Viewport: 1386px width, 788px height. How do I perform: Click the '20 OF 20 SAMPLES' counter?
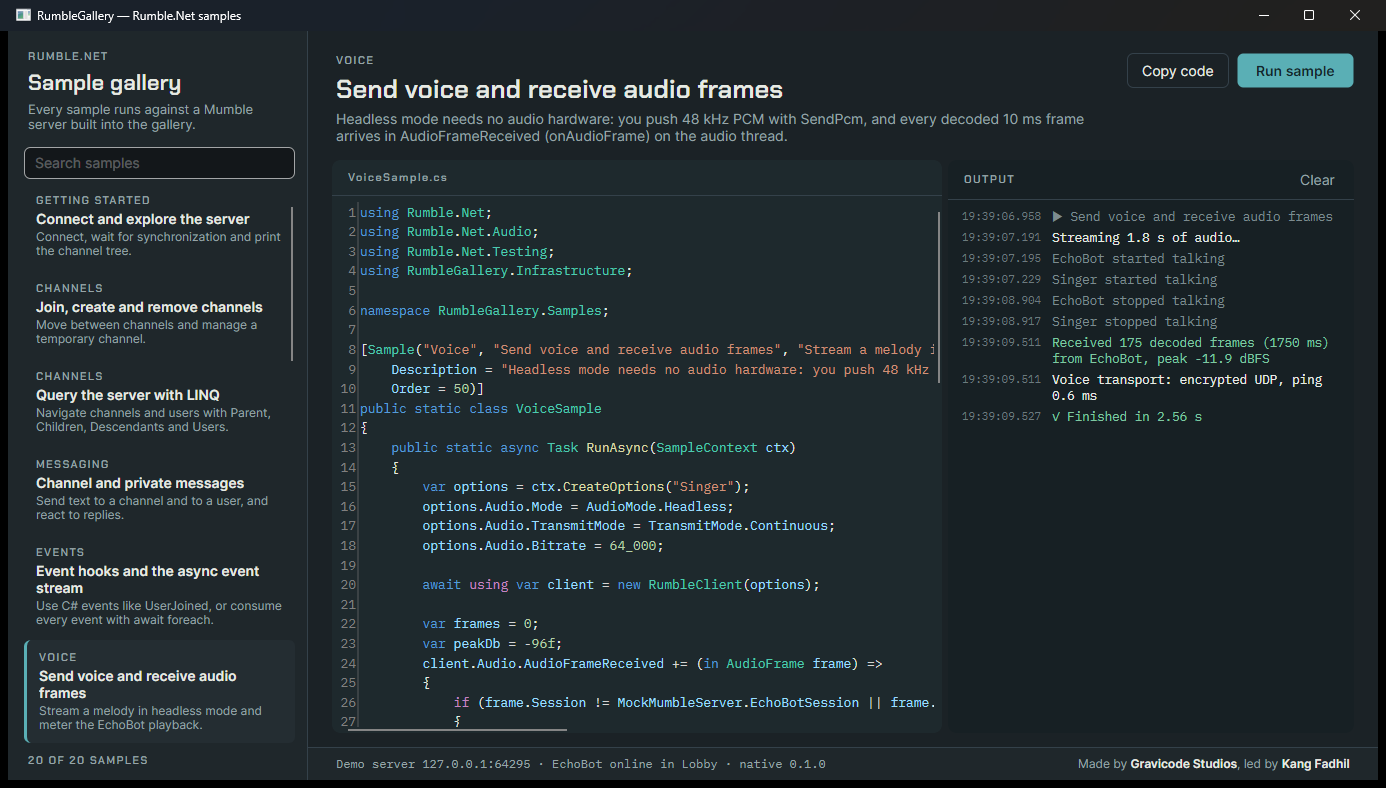tap(88, 760)
